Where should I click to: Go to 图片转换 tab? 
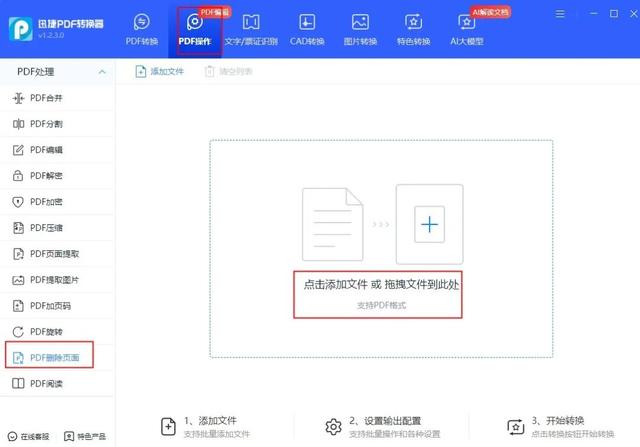click(x=360, y=29)
